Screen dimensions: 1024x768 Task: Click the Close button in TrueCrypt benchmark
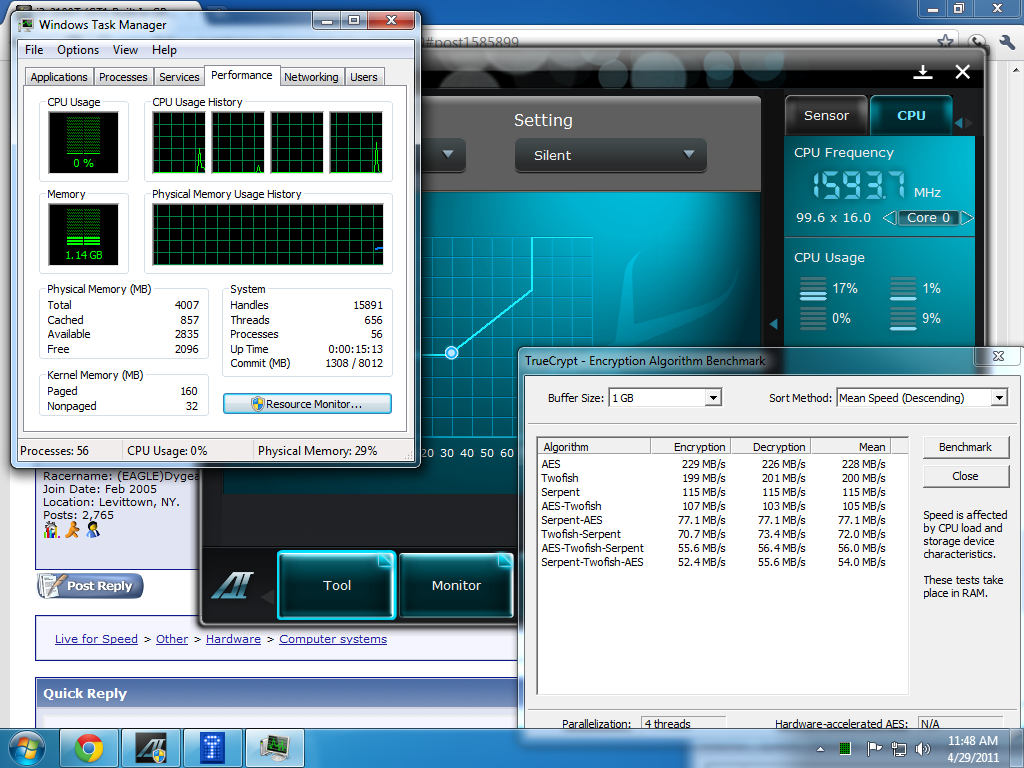click(966, 476)
